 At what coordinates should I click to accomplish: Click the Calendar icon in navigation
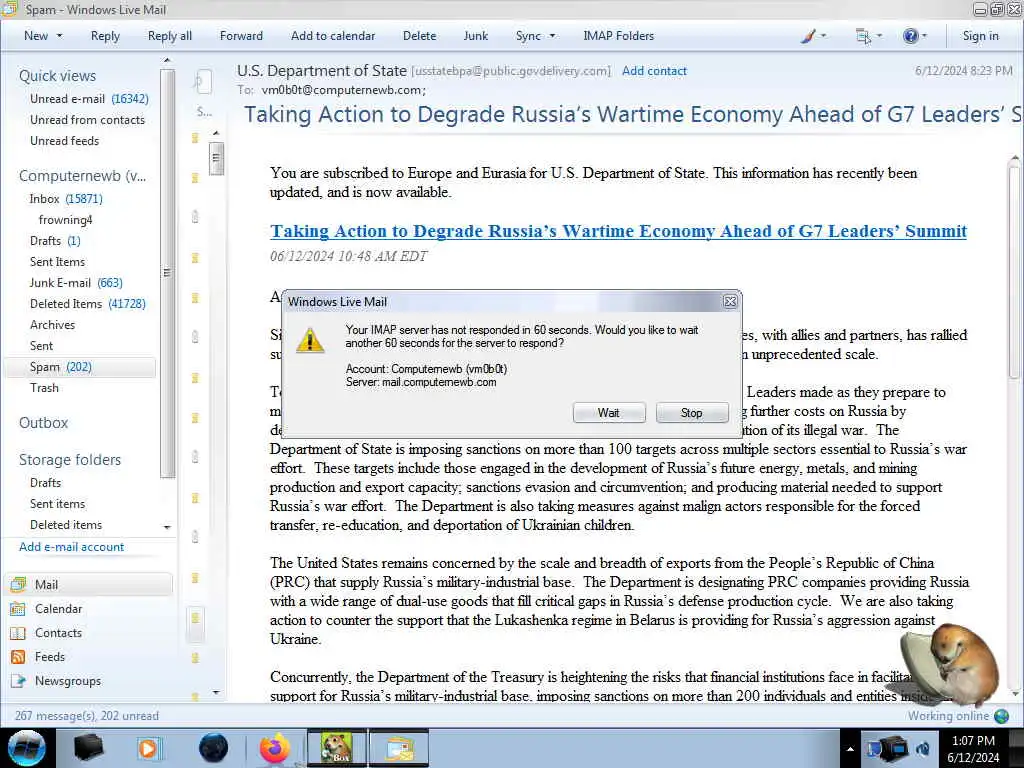point(18,609)
